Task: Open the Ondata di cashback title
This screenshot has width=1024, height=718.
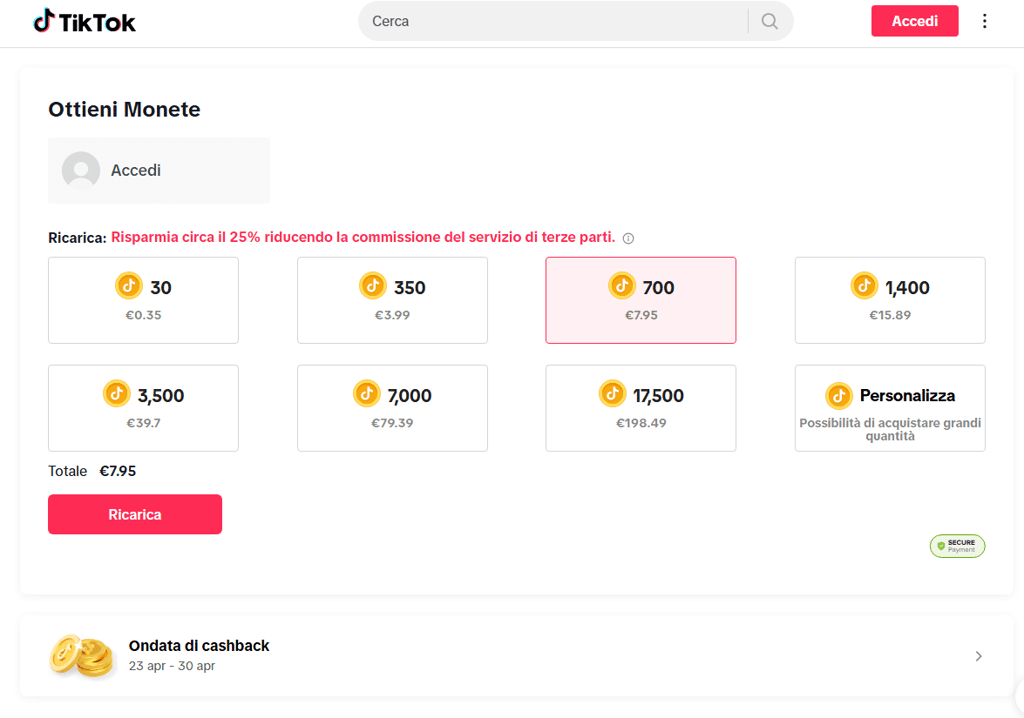Action: [199, 645]
